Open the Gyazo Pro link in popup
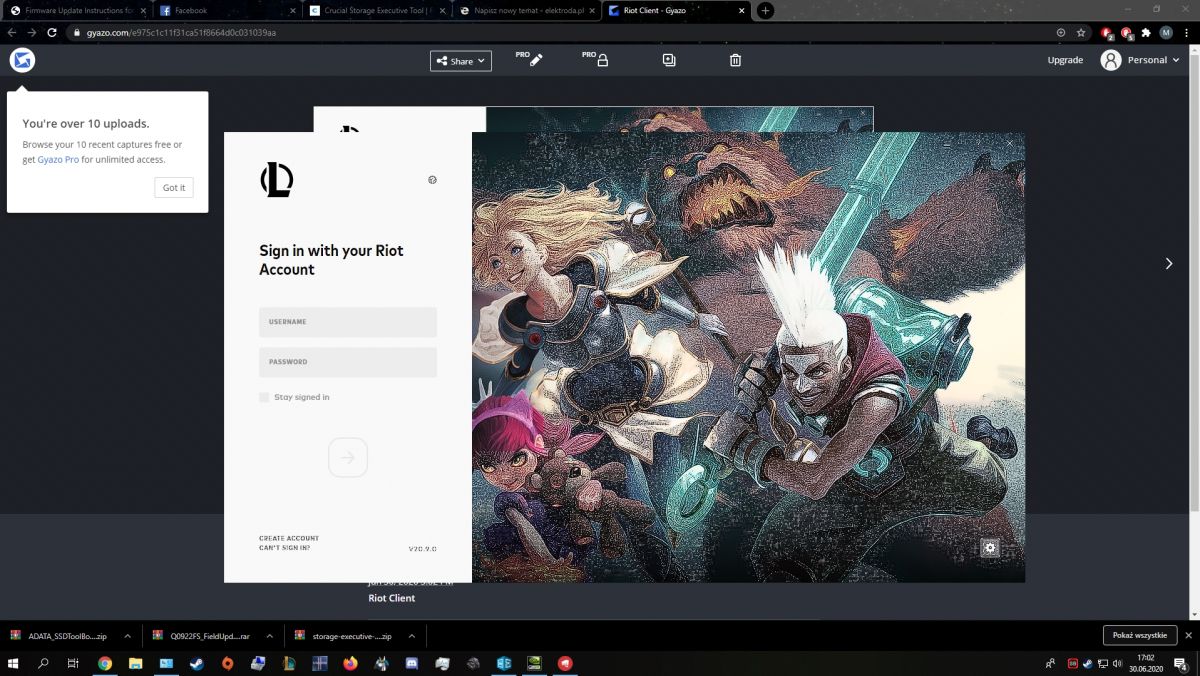This screenshot has height=676, width=1200. [x=58, y=159]
